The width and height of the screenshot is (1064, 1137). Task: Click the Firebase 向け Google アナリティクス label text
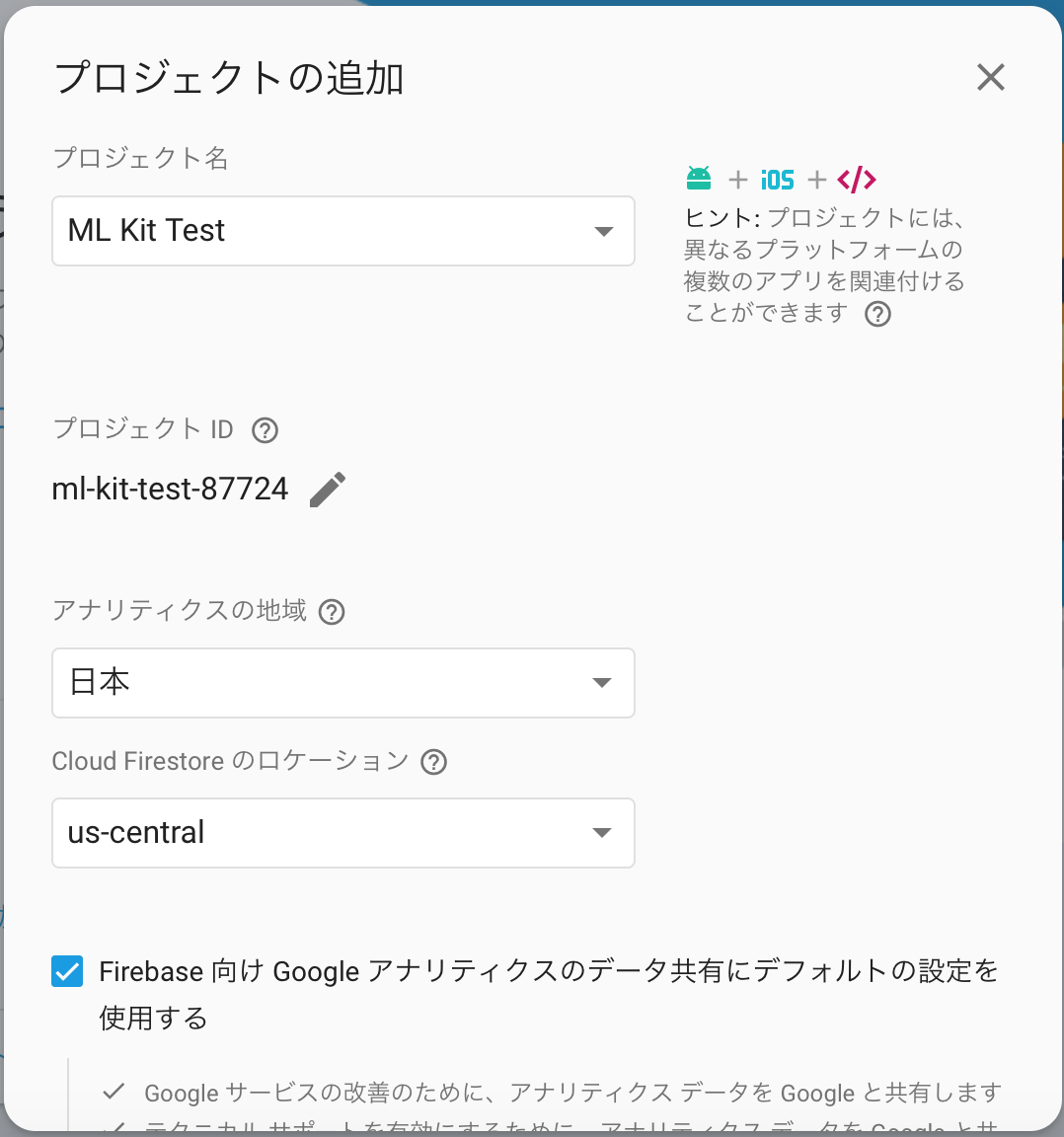pos(549,994)
